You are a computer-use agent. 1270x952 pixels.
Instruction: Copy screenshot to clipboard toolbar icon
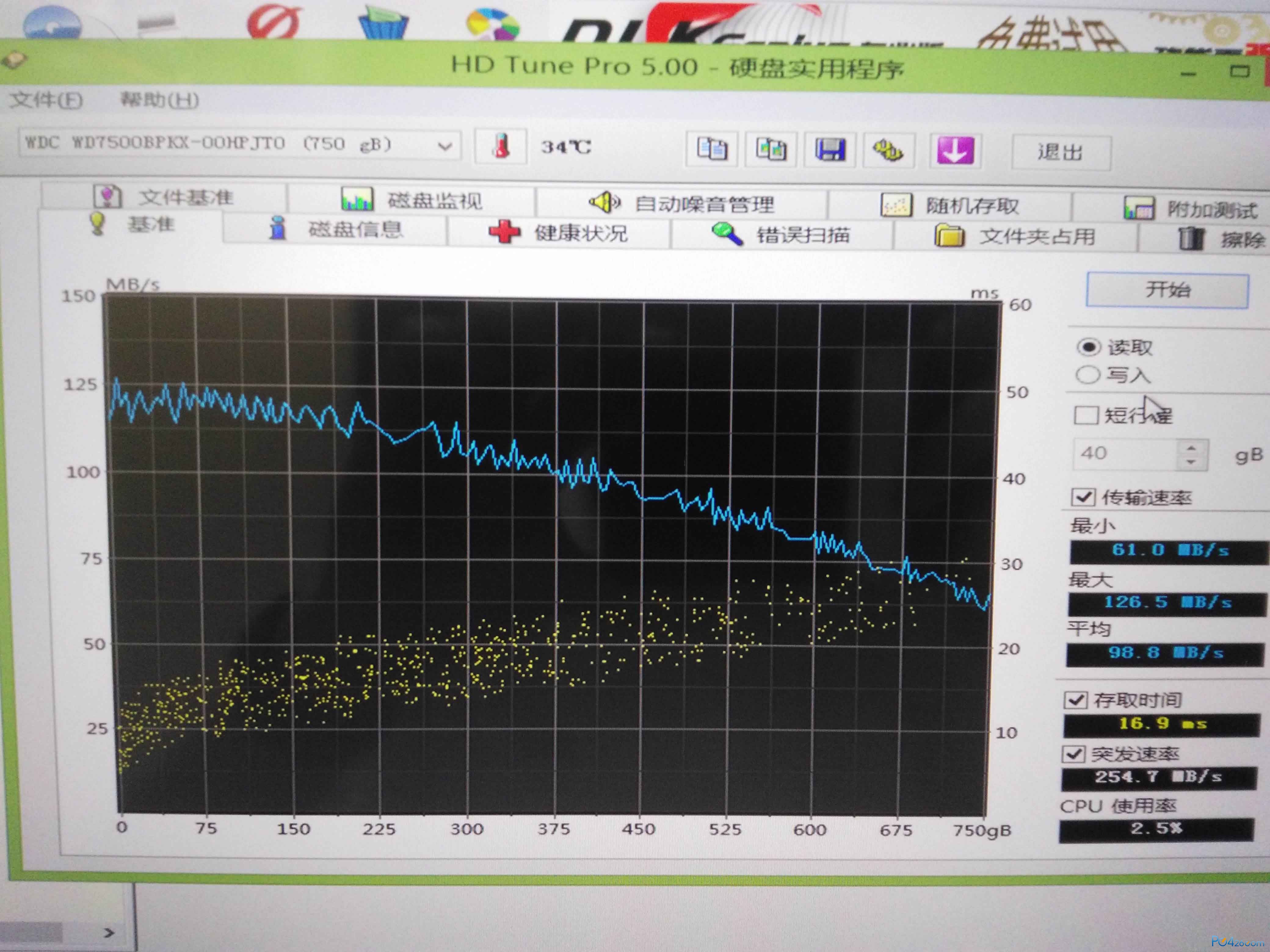(771, 150)
